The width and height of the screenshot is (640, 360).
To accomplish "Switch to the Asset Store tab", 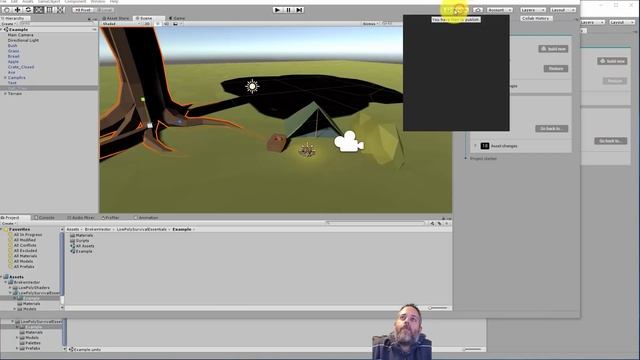I will (116, 18).
